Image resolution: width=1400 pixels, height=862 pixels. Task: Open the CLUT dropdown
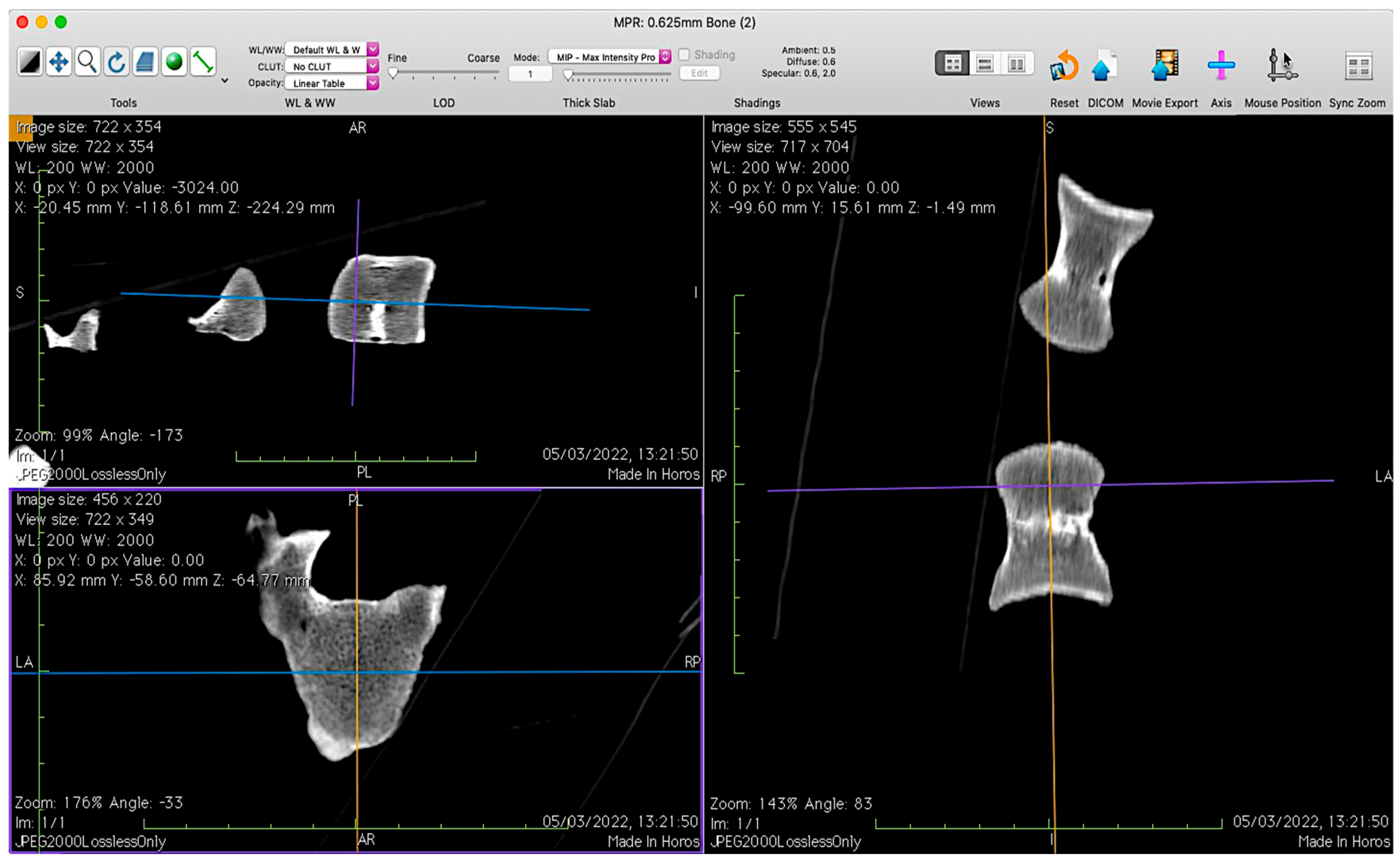point(332,66)
